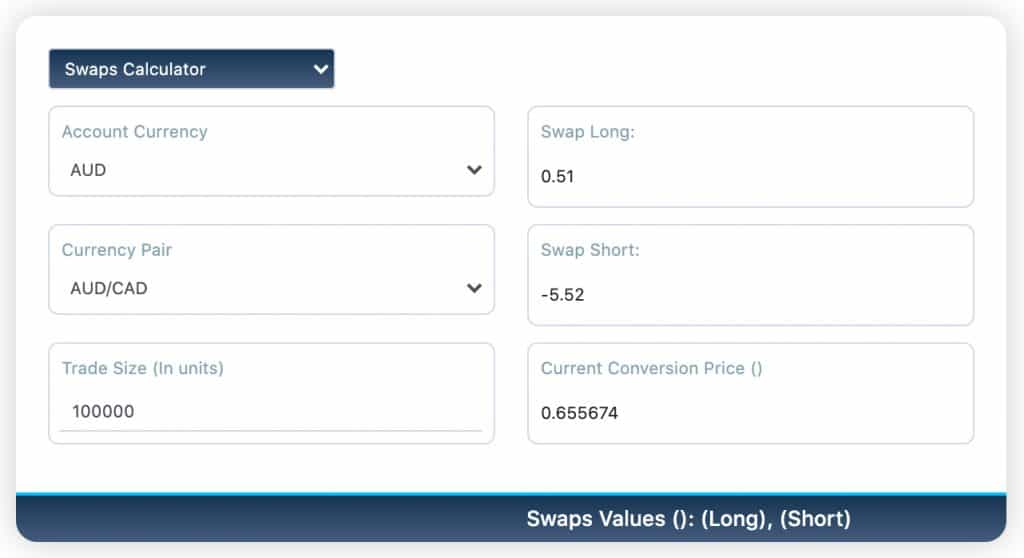This screenshot has width=1024, height=558.
Task: Click the Current Conversion Price label
Action: coord(651,368)
